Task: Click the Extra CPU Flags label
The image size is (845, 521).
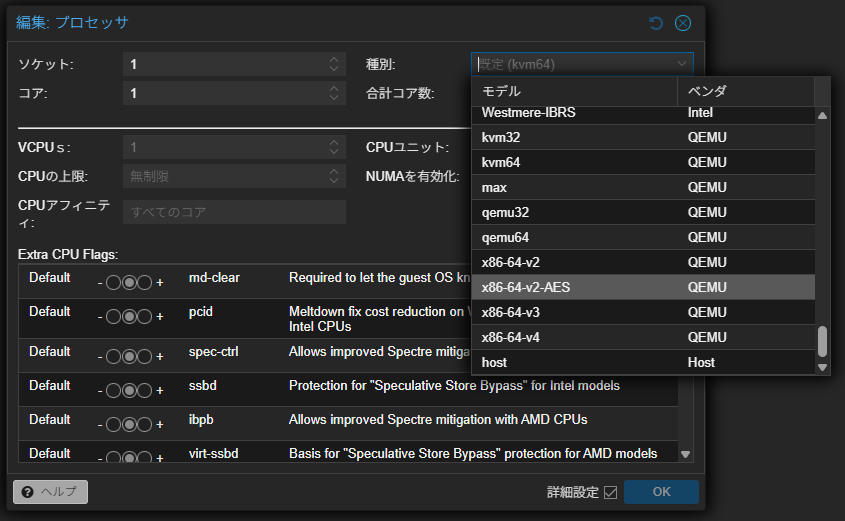Action: [x=68, y=254]
